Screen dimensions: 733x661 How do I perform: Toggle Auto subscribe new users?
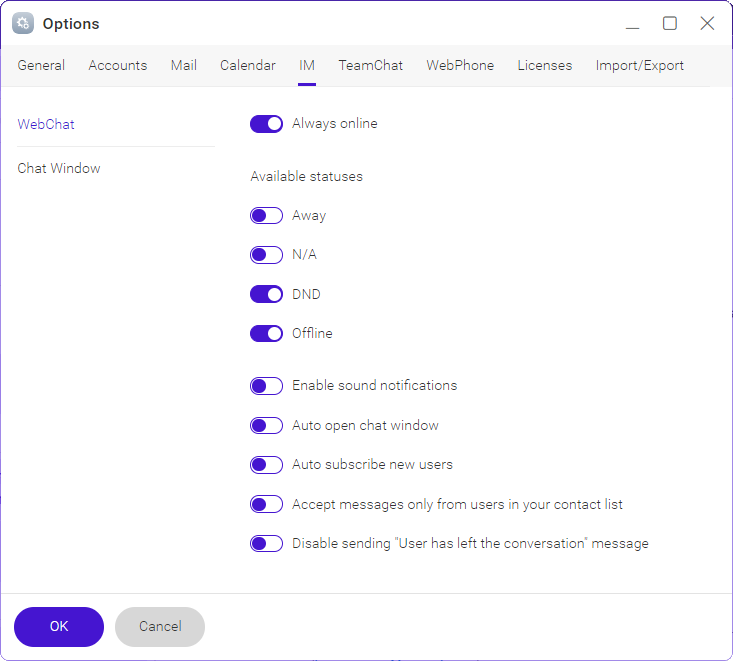tap(266, 465)
